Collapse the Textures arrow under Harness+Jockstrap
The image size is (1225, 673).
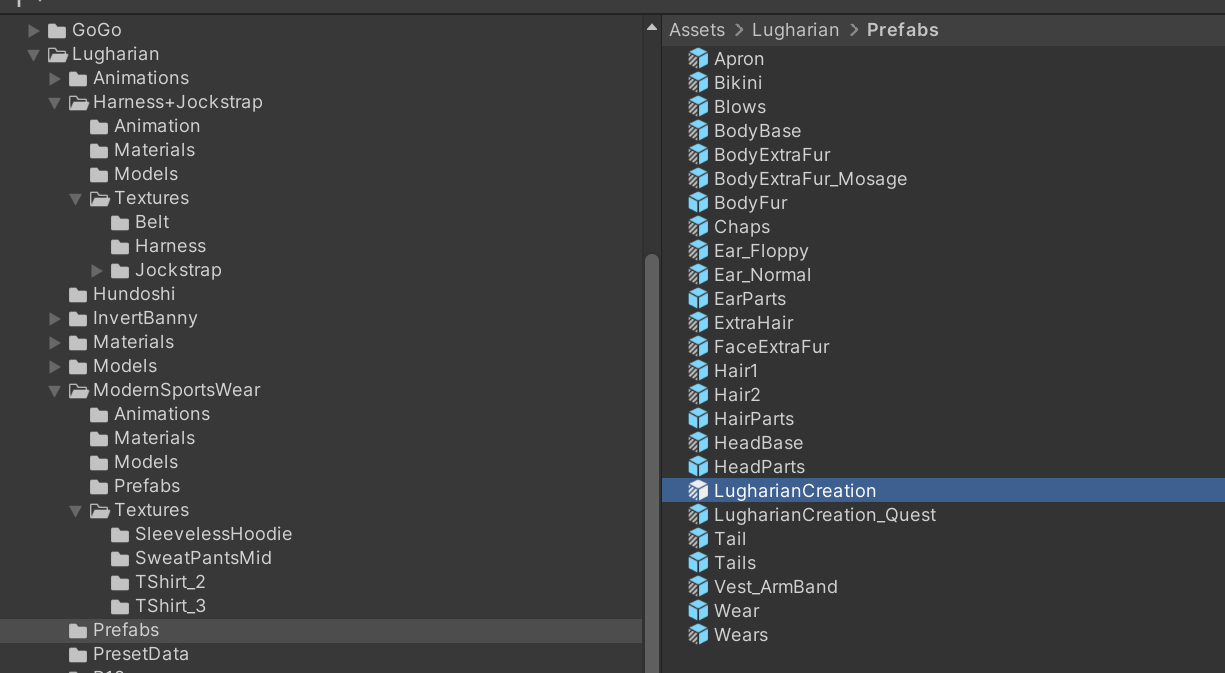coord(76,198)
